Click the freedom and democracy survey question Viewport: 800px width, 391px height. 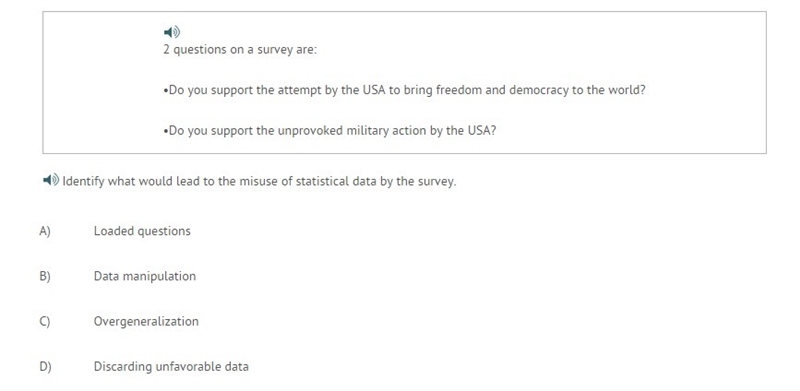point(405,90)
